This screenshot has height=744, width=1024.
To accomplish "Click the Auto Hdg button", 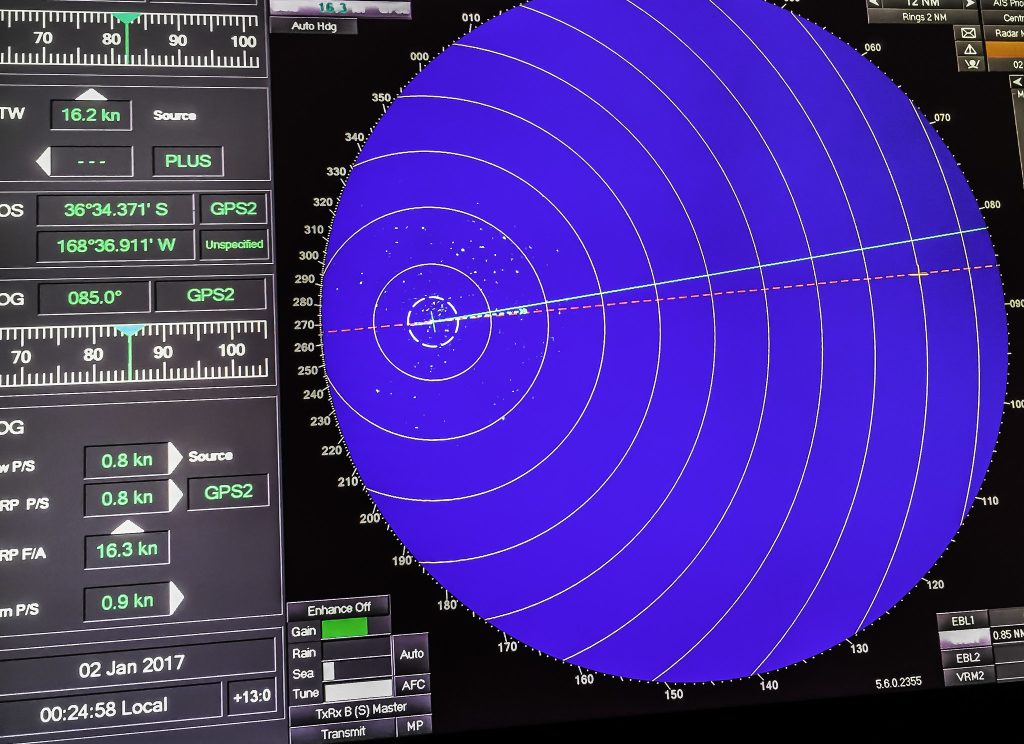I will (x=314, y=26).
